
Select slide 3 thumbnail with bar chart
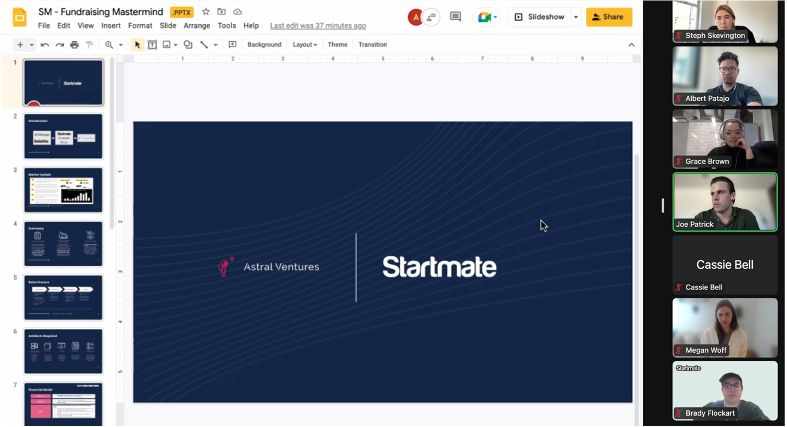click(63, 190)
